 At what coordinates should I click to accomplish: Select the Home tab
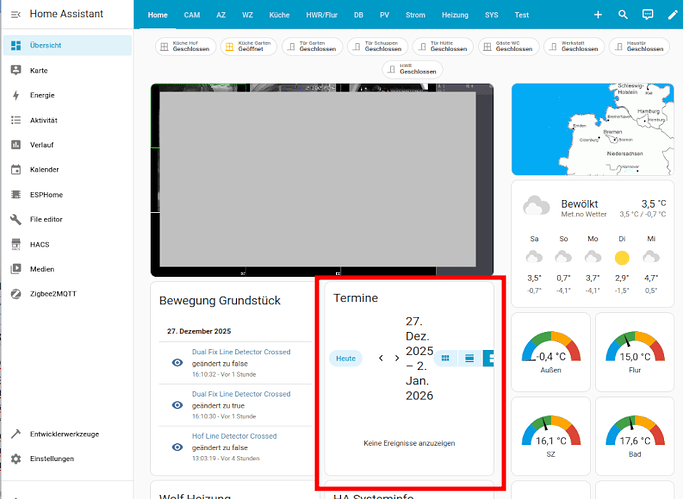158,15
